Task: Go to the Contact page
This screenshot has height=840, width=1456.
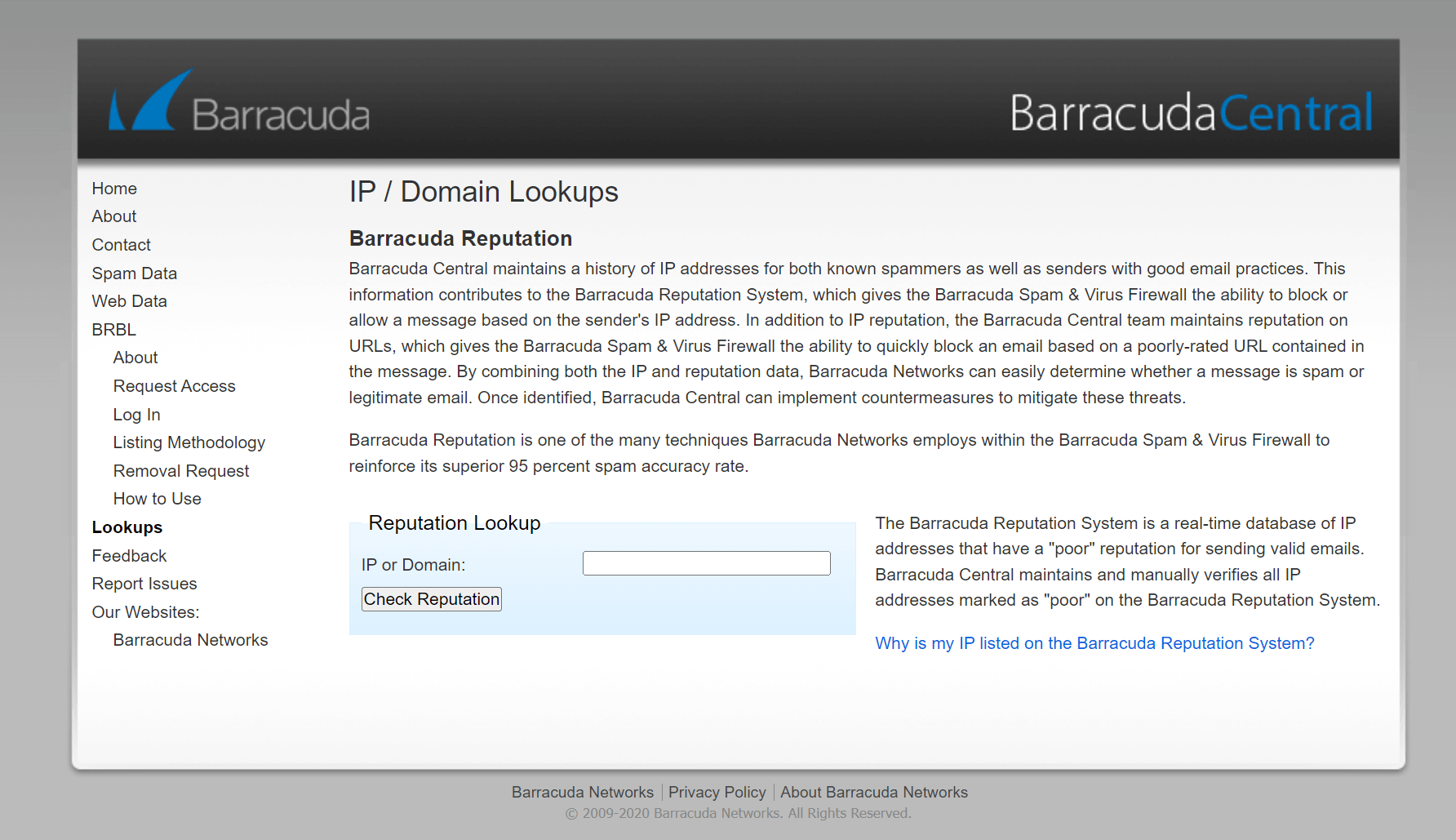Action: click(122, 245)
